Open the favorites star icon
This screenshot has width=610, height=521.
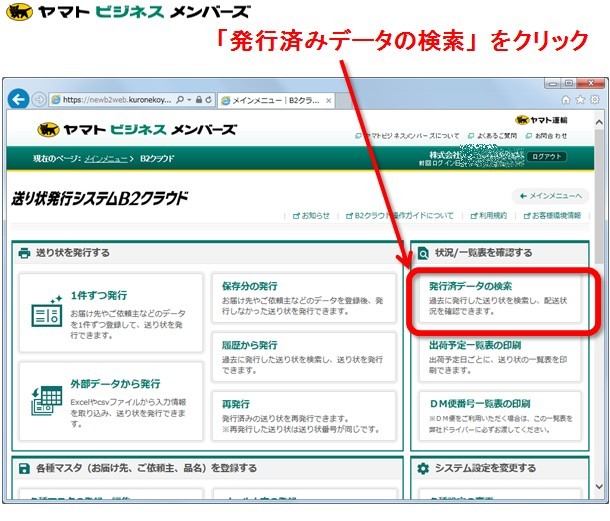(580, 100)
